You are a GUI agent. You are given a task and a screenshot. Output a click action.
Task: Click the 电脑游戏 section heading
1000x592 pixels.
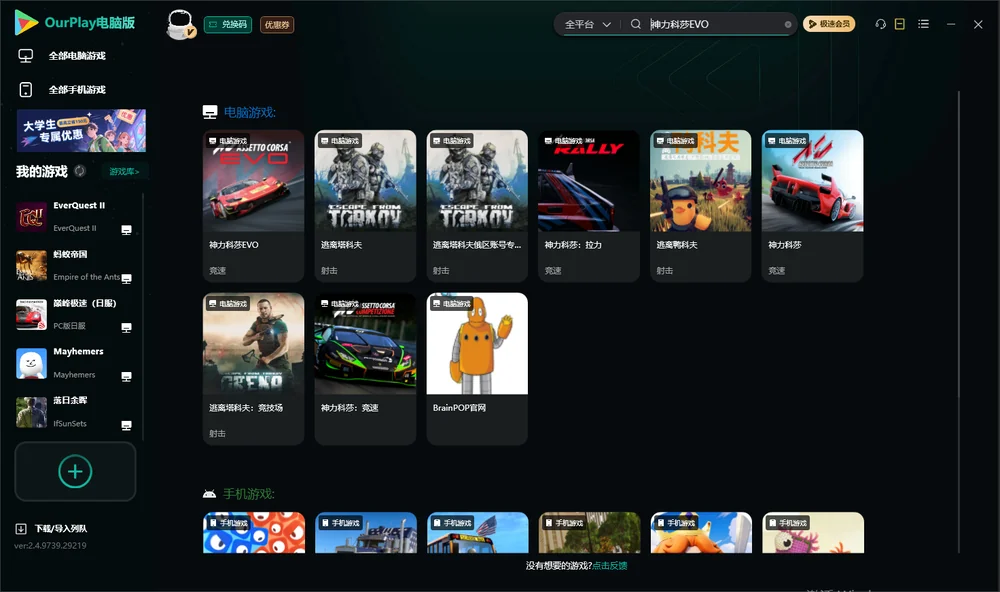coord(249,112)
